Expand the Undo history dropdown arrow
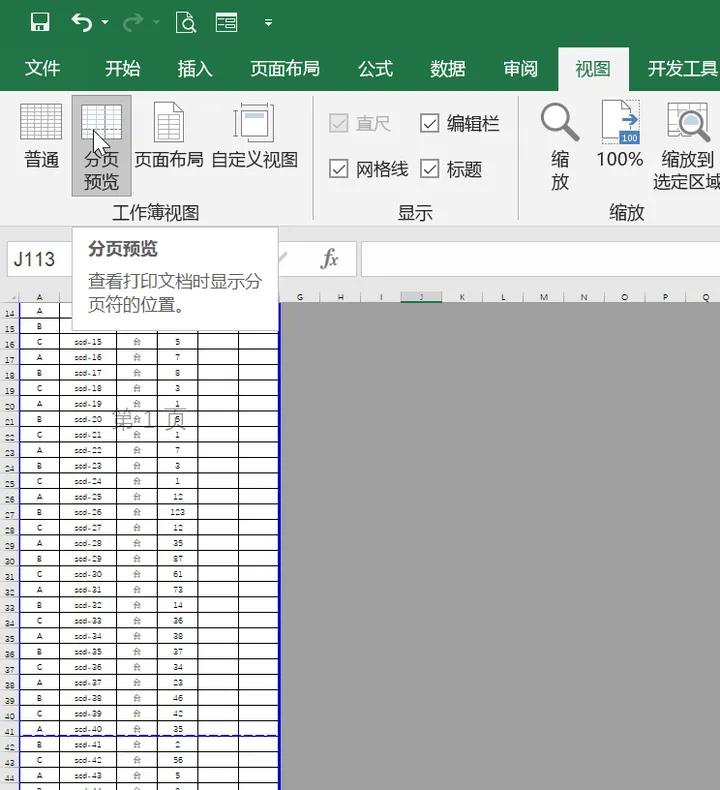Screen dimensions: 720x790 (106, 23)
